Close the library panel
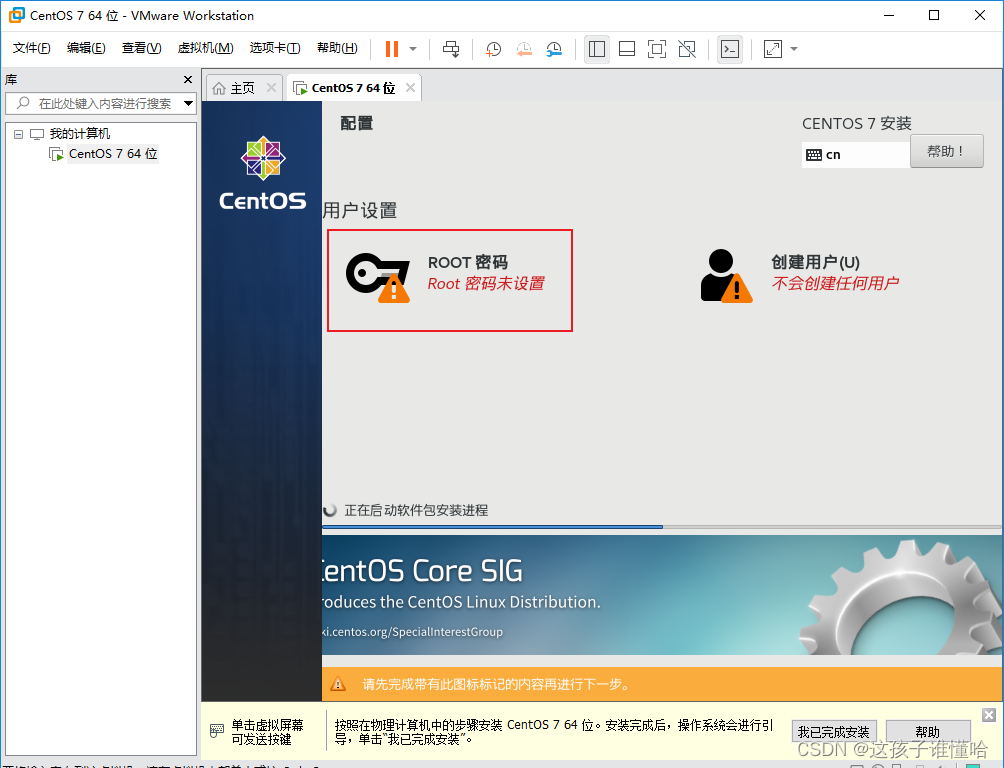Viewport: 1004px width, 768px height. point(188,79)
